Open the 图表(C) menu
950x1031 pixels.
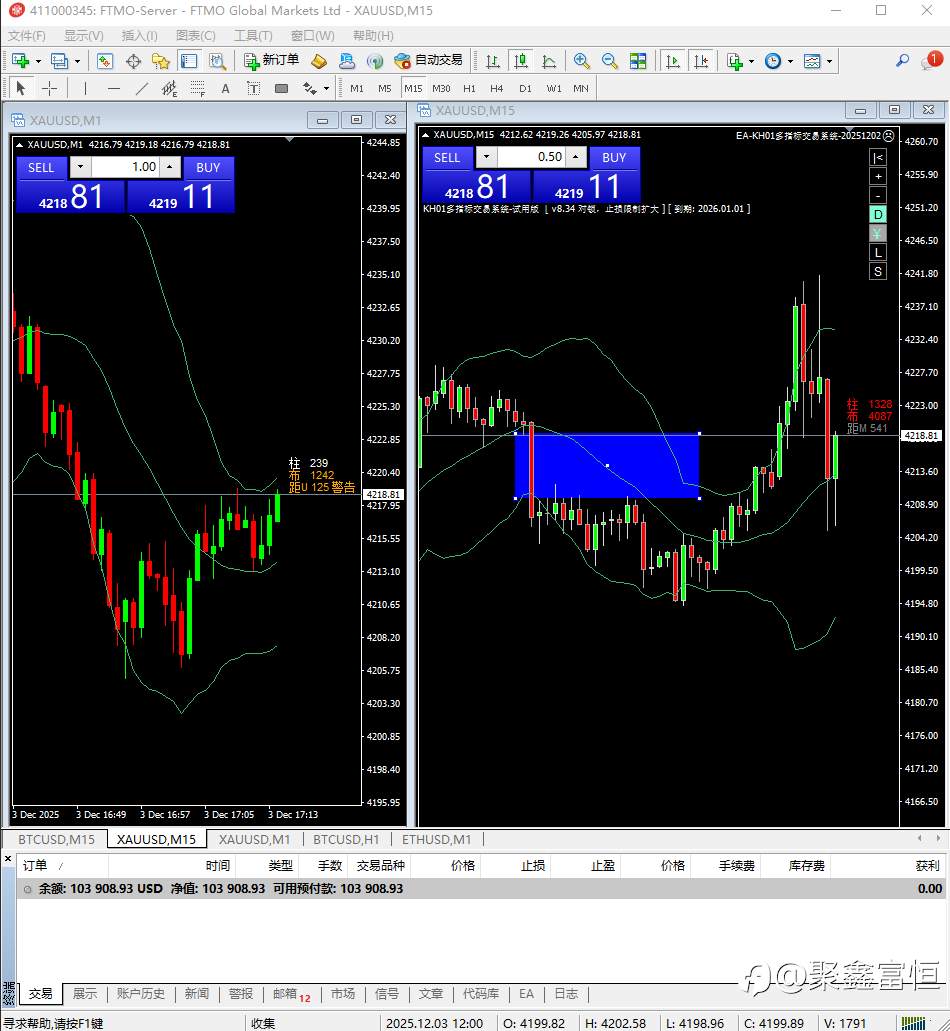pos(196,36)
